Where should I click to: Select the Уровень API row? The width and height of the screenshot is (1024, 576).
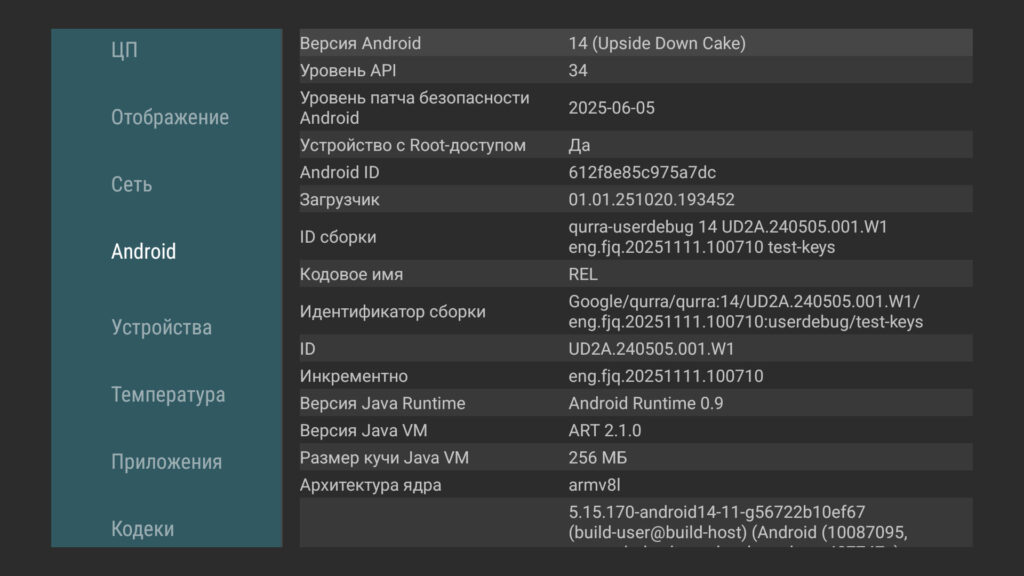pyautogui.click(x=635, y=71)
